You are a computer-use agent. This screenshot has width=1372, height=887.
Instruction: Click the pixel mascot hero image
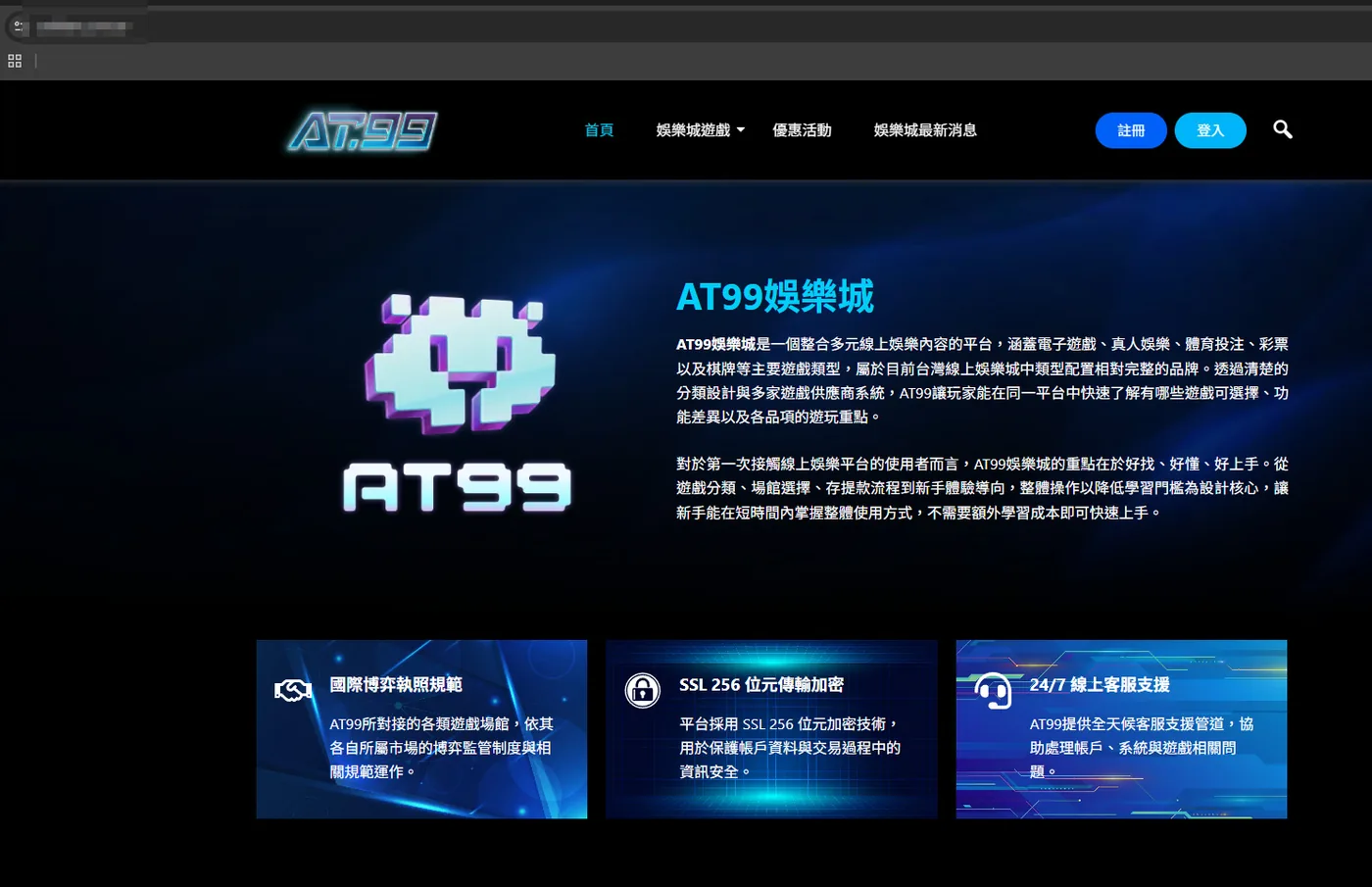tap(459, 402)
